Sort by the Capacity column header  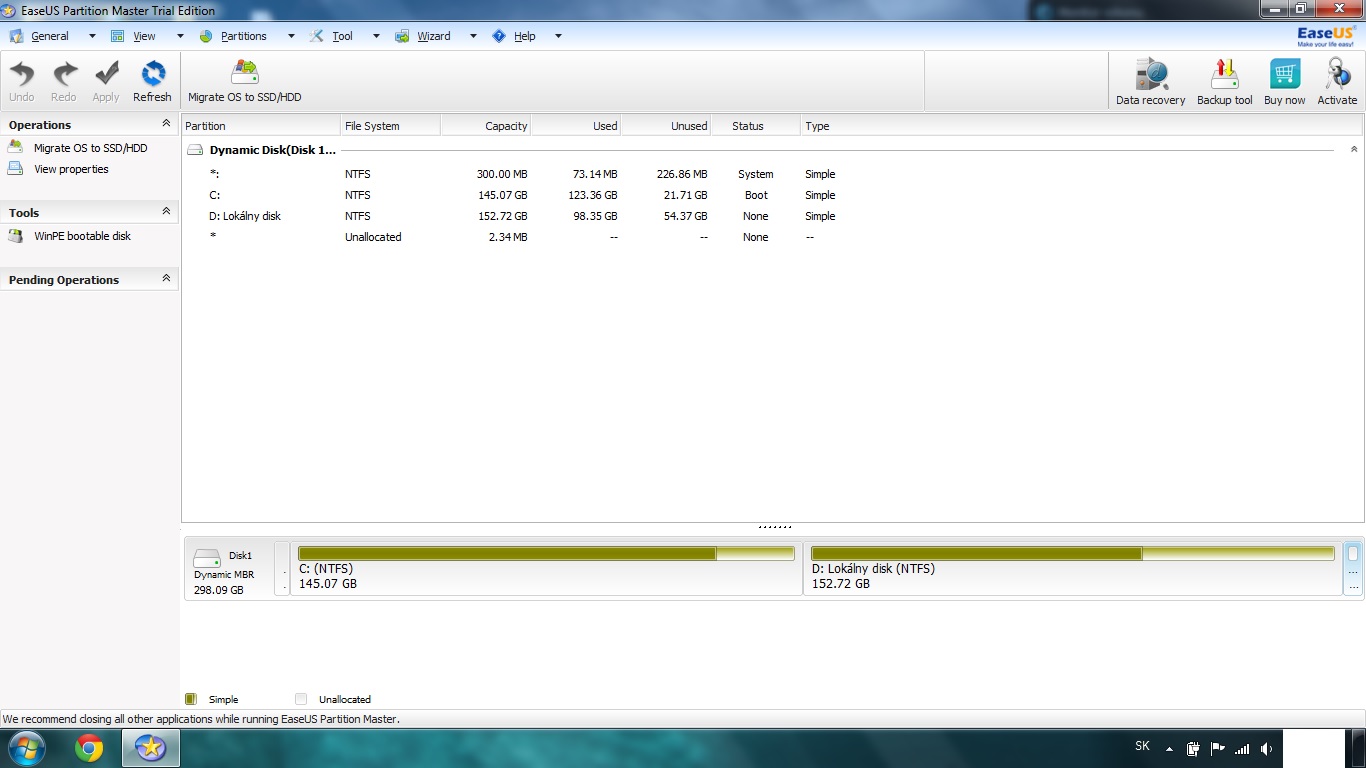pyautogui.click(x=485, y=126)
